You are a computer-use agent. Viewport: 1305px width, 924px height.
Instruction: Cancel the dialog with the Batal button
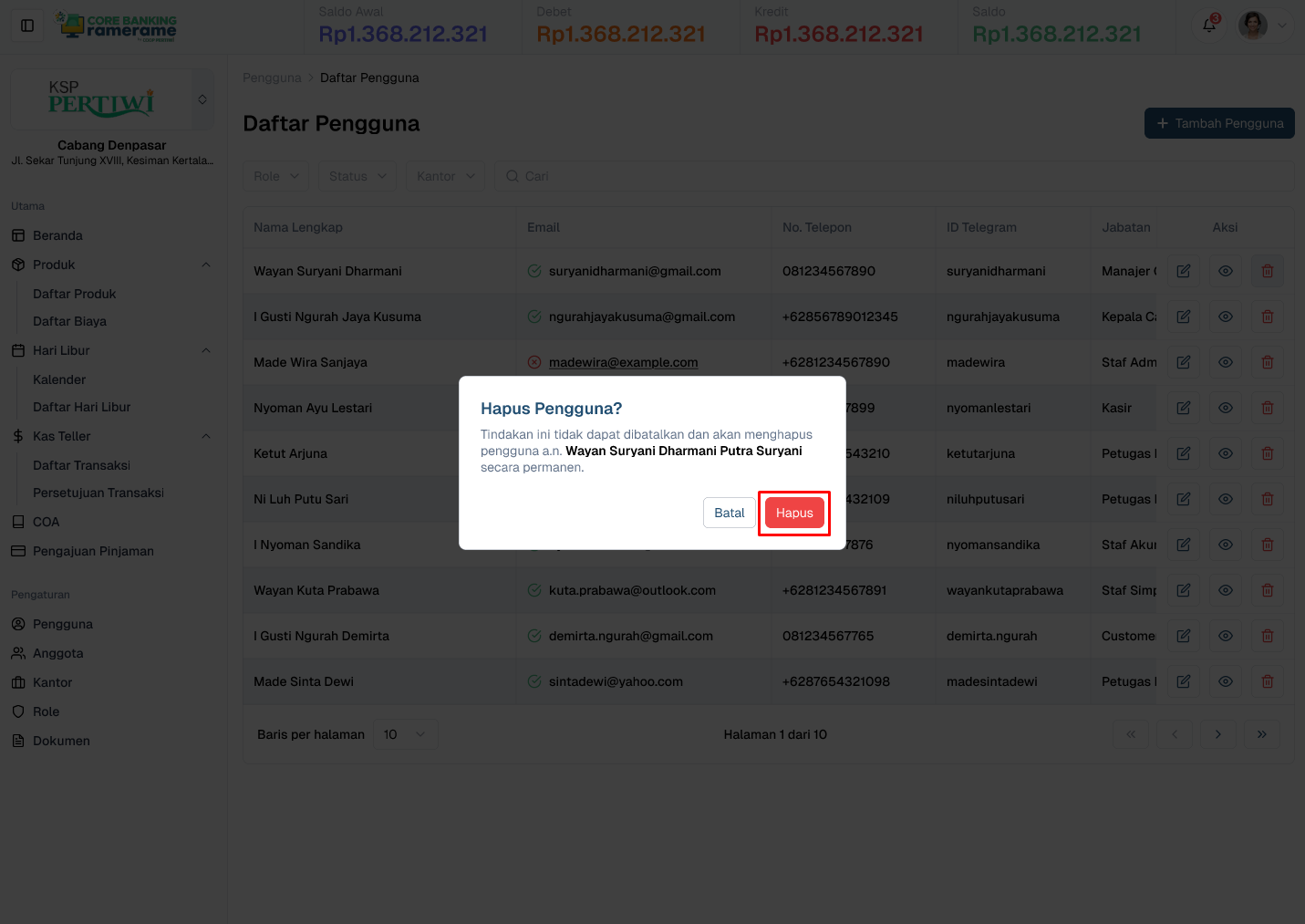729,513
